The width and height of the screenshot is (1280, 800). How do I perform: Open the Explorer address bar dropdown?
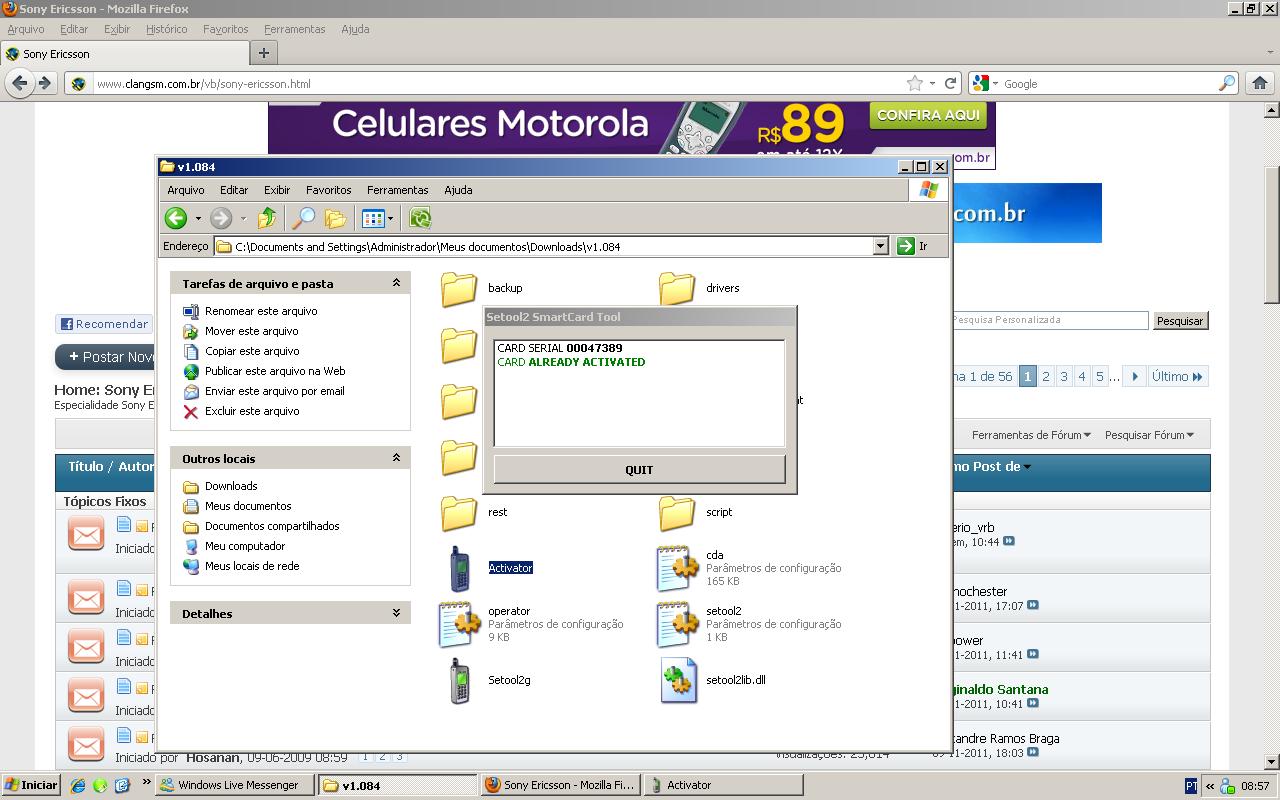[880, 246]
